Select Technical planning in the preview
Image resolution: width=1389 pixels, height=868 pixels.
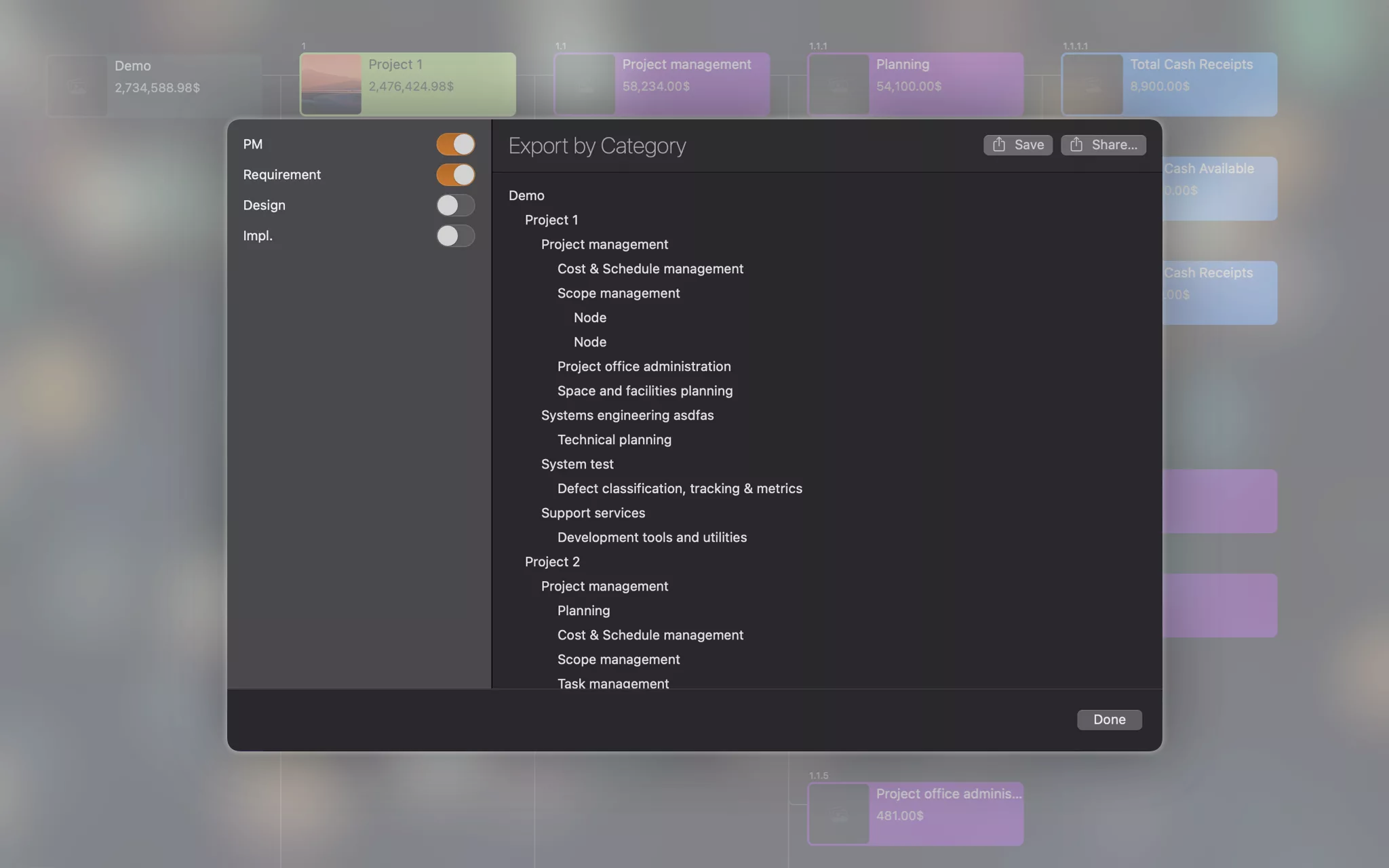(614, 439)
